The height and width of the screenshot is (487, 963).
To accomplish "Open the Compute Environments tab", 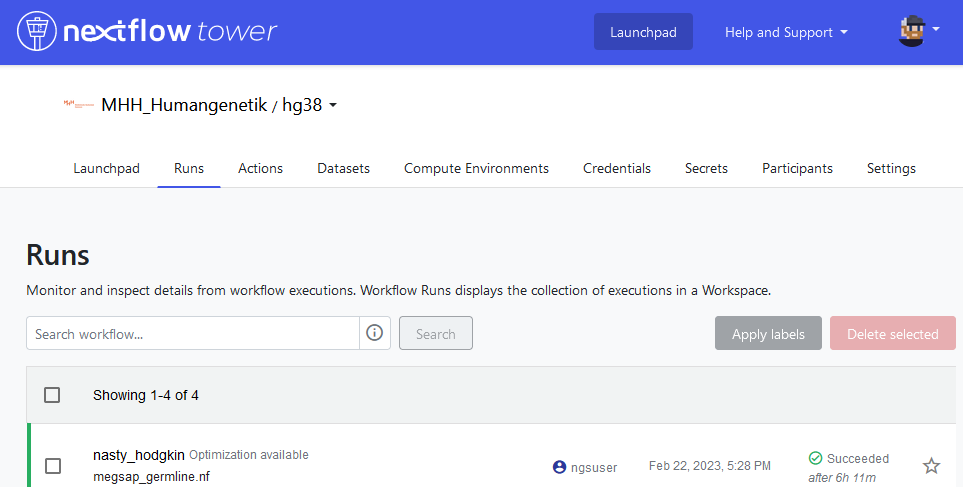I will click(x=476, y=168).
